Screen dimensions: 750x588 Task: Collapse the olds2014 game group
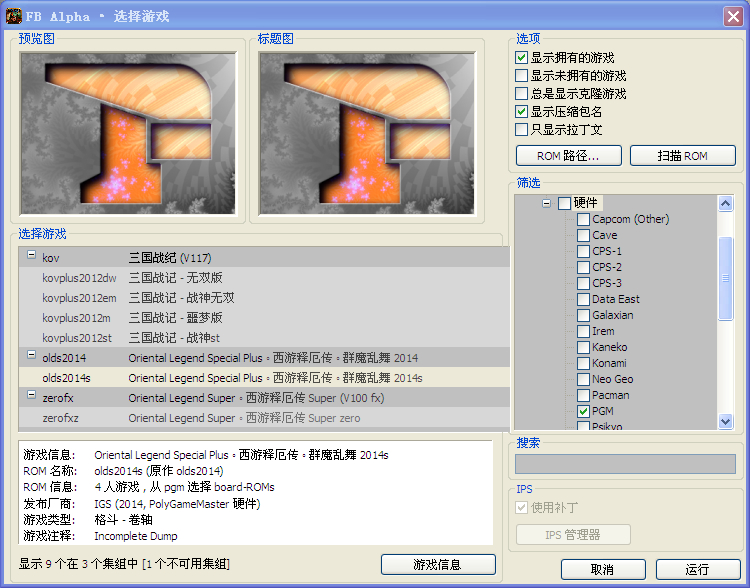[x=31, y=355]
